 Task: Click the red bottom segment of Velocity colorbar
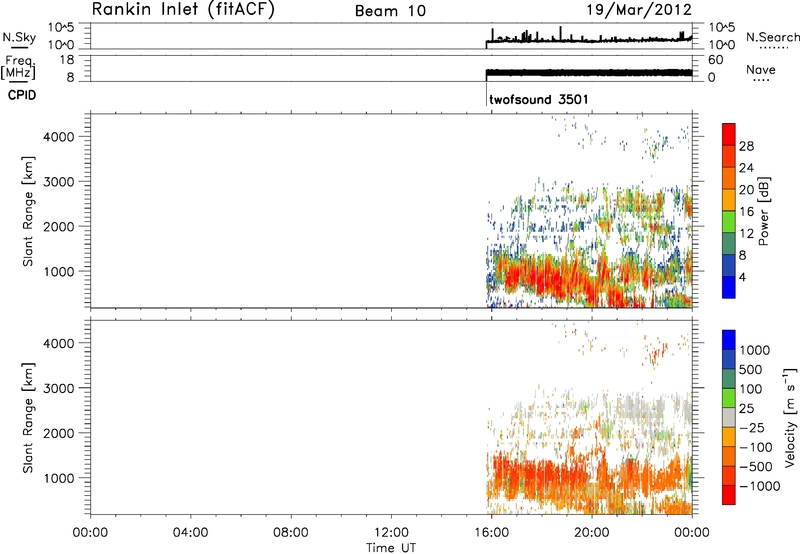pos(729,495)
